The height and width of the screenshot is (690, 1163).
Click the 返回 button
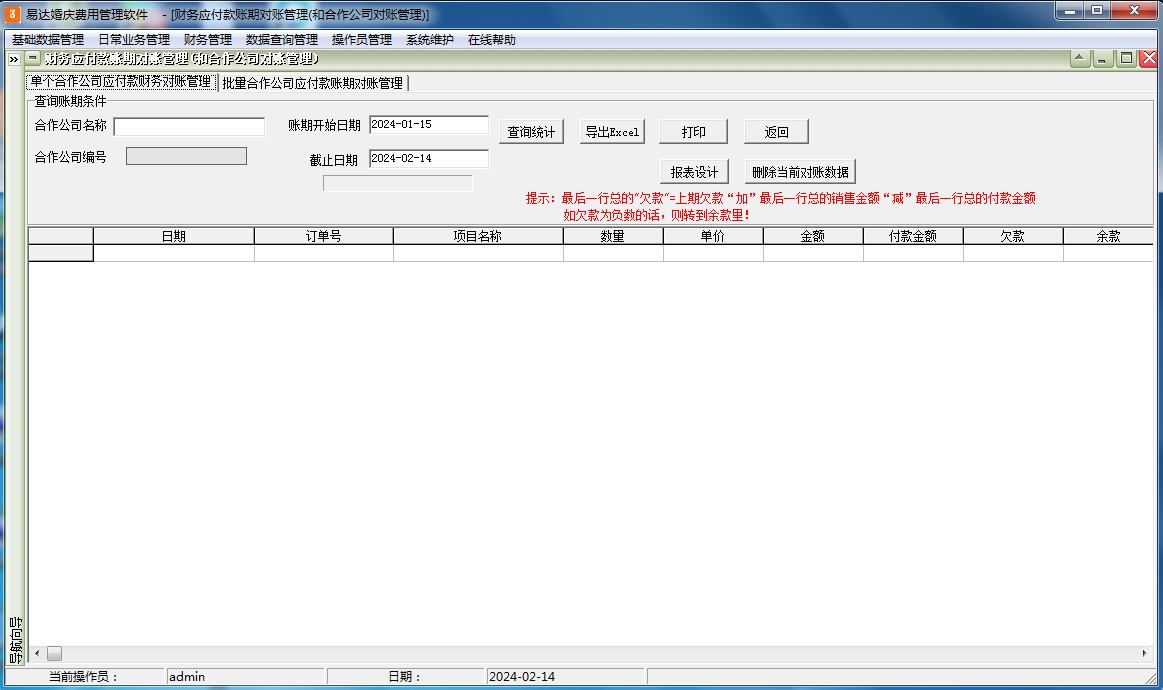[x=777, y=132]
